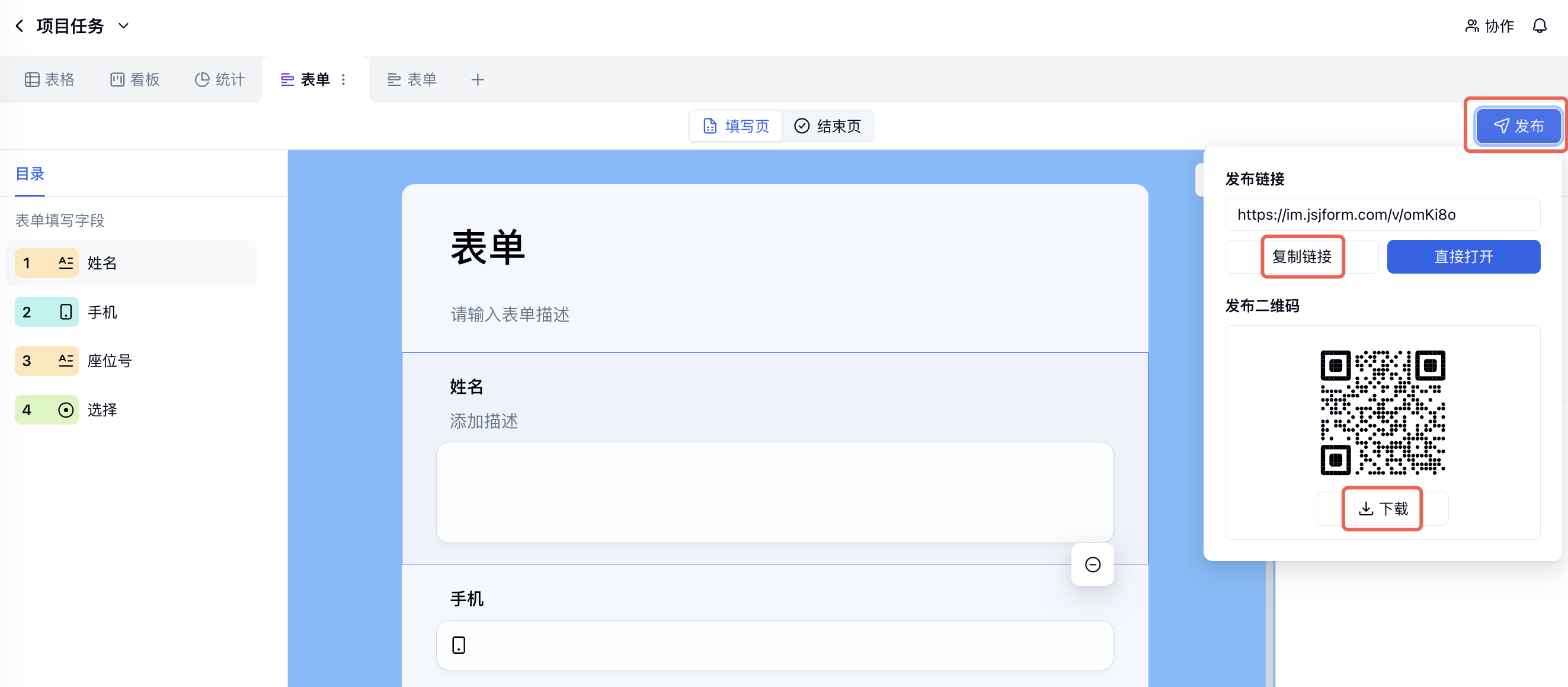The height and width of the screenshot is (687, 1568).
Task: Switch to the 表格 tab
Action: pyautogui.click(x=49, y=80)
